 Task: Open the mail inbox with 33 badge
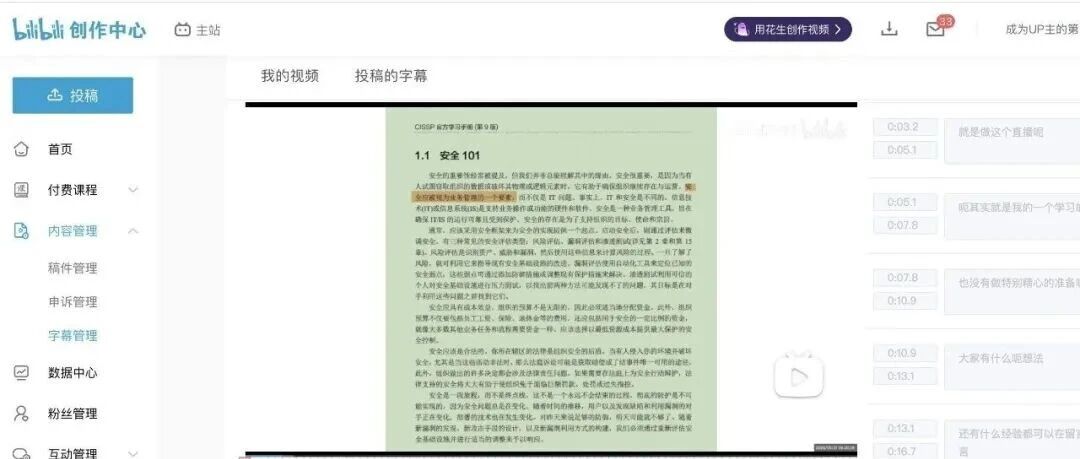tap(935, 30)
